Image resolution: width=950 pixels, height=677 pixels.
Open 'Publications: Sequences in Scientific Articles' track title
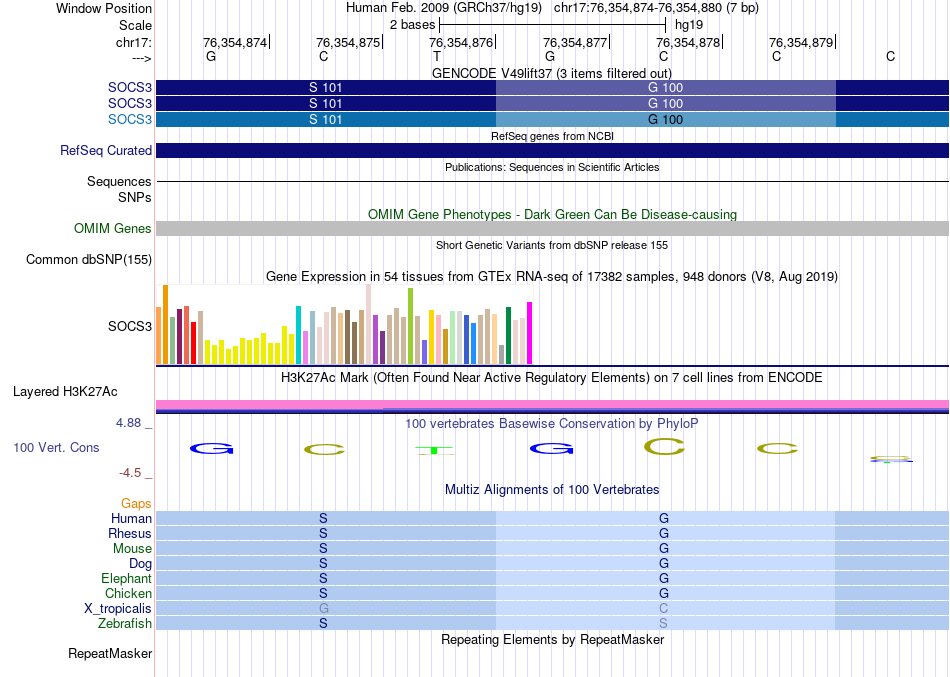[x=552, y=167]
